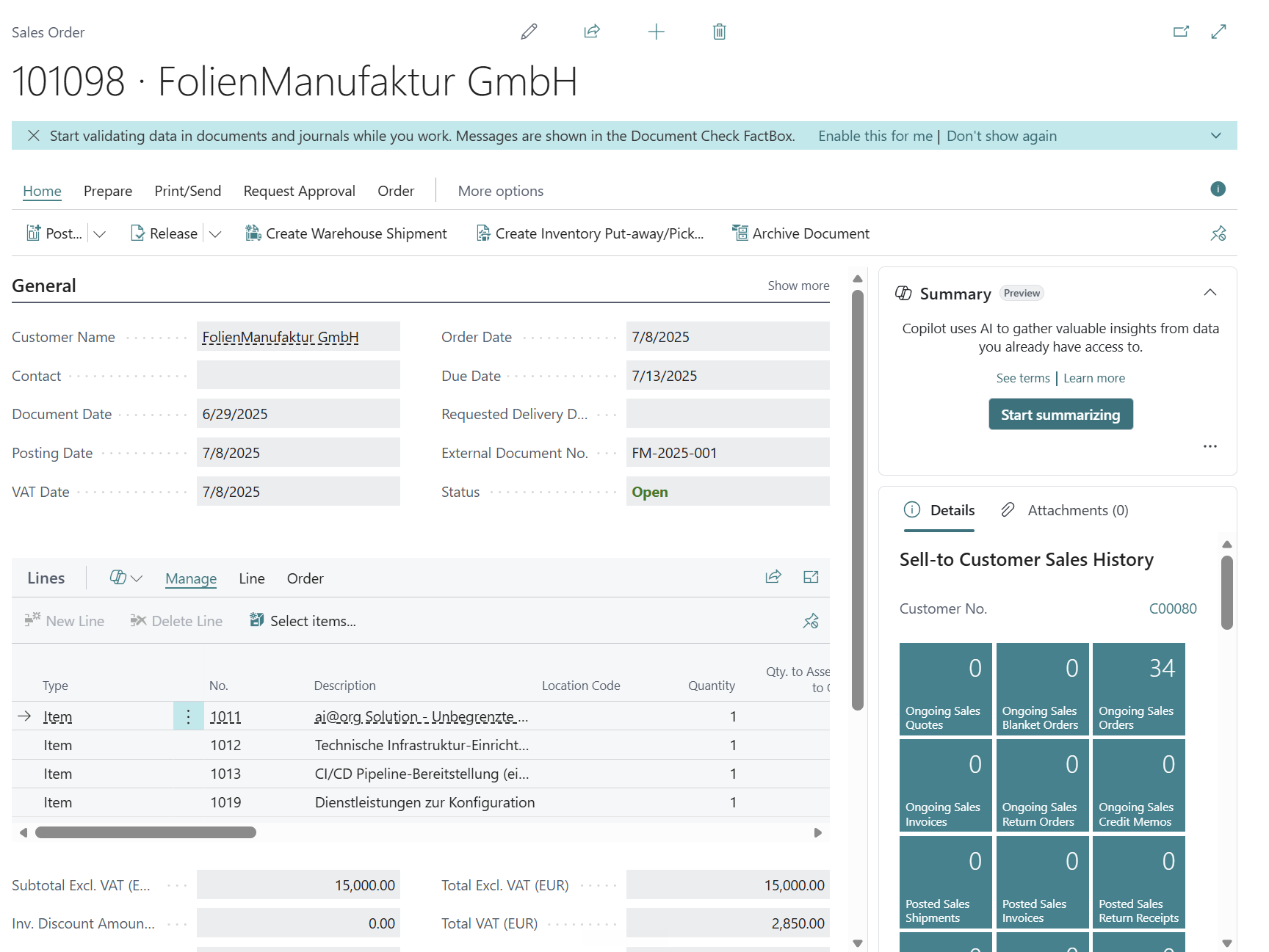Click the main page vertical scrollbar

coord(857,501)
